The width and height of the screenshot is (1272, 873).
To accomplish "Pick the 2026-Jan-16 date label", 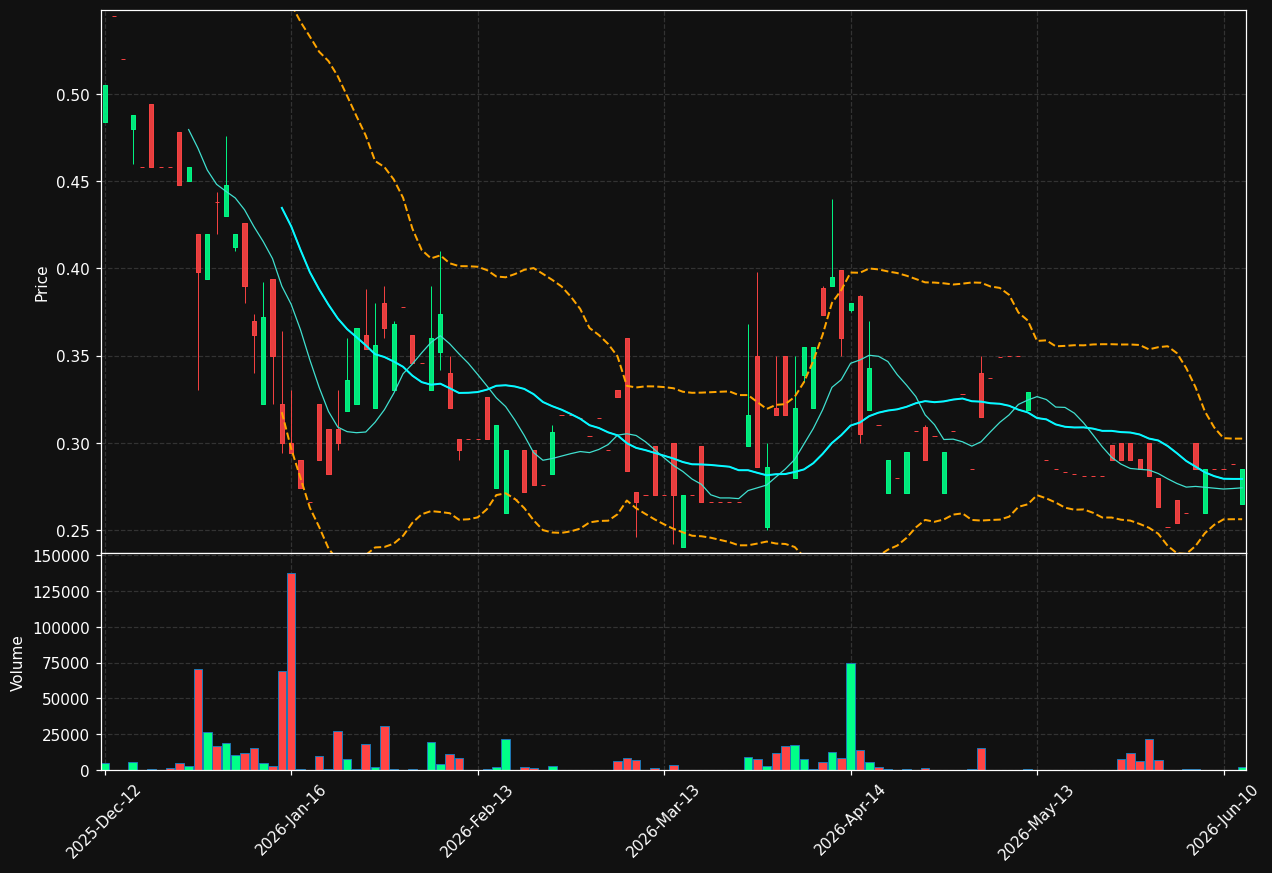I will (x=291, y=821).
